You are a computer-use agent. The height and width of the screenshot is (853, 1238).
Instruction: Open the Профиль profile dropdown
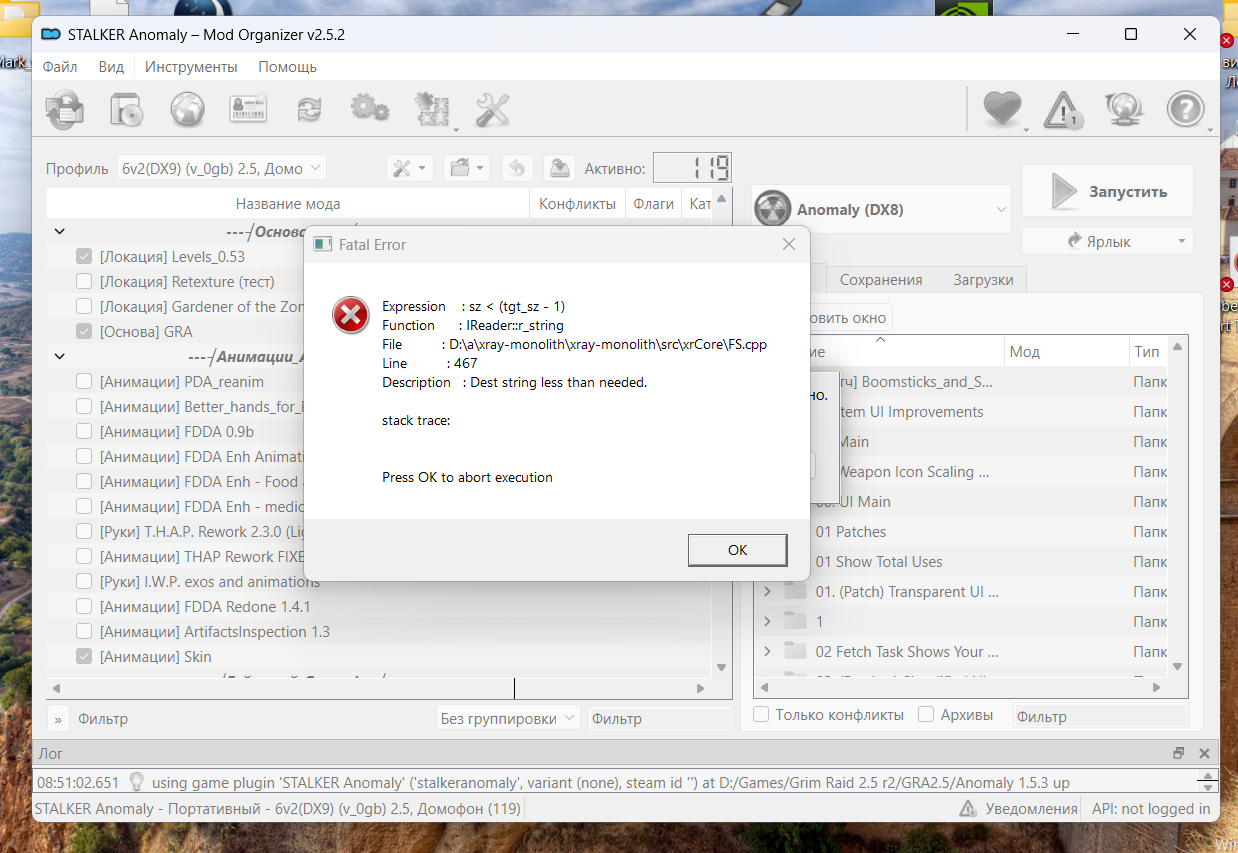221,168
